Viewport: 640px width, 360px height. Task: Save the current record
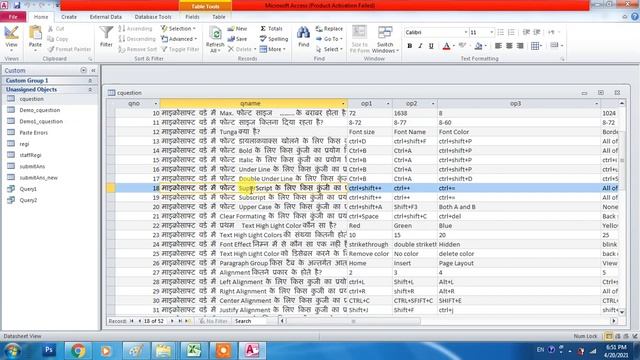click(238, 39)
